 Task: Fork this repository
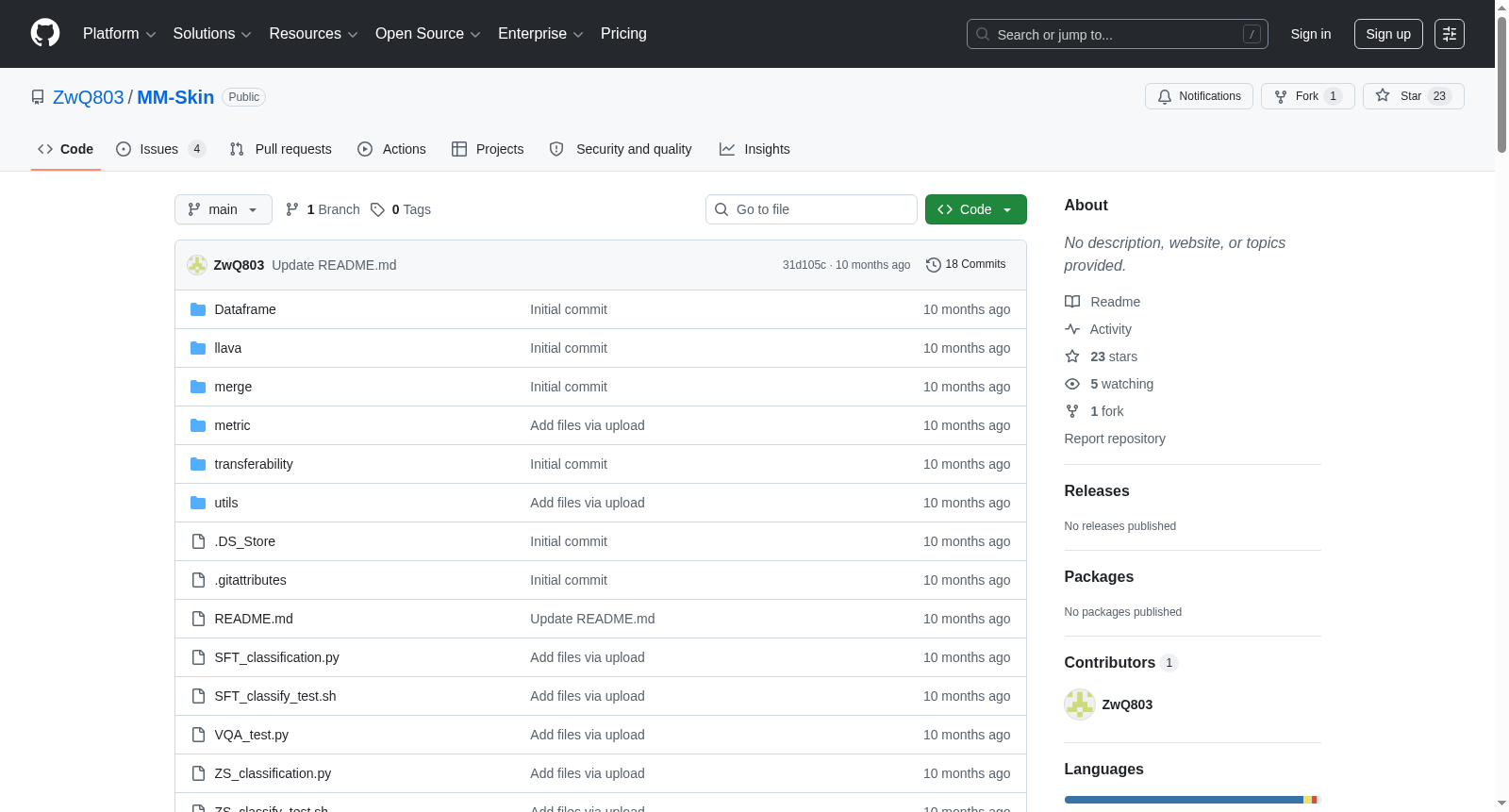click(x=1307, y=96)
